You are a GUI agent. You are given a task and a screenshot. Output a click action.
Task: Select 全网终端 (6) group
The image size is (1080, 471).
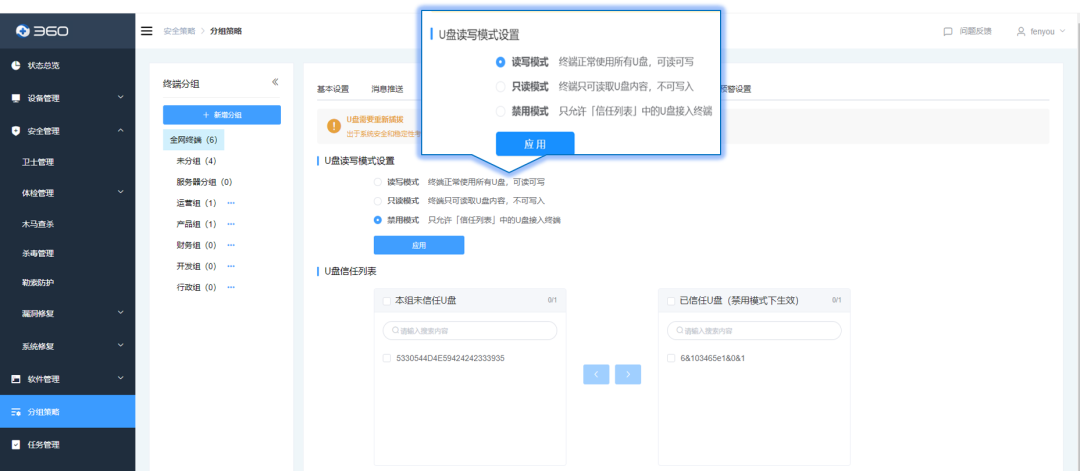click(194, 140)
